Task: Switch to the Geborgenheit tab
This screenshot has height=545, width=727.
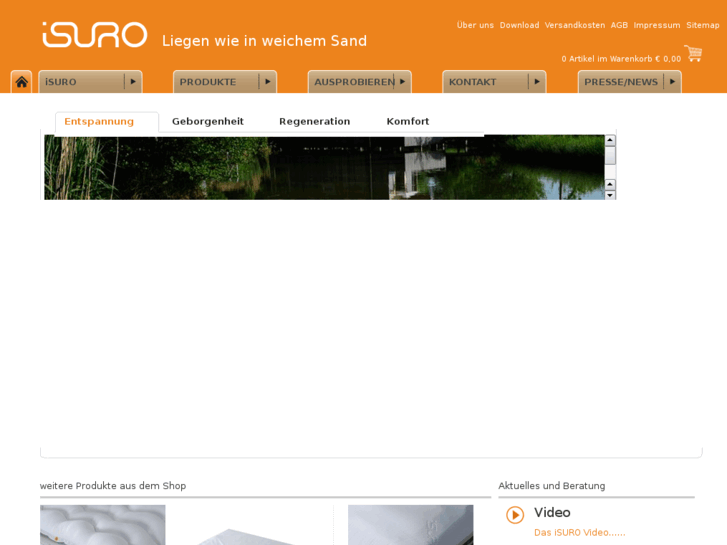Action: 208,122
